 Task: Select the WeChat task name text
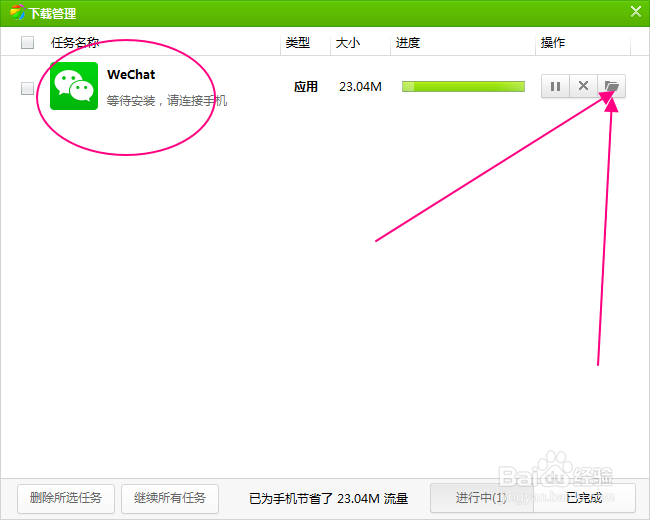(x=131, y=75)
